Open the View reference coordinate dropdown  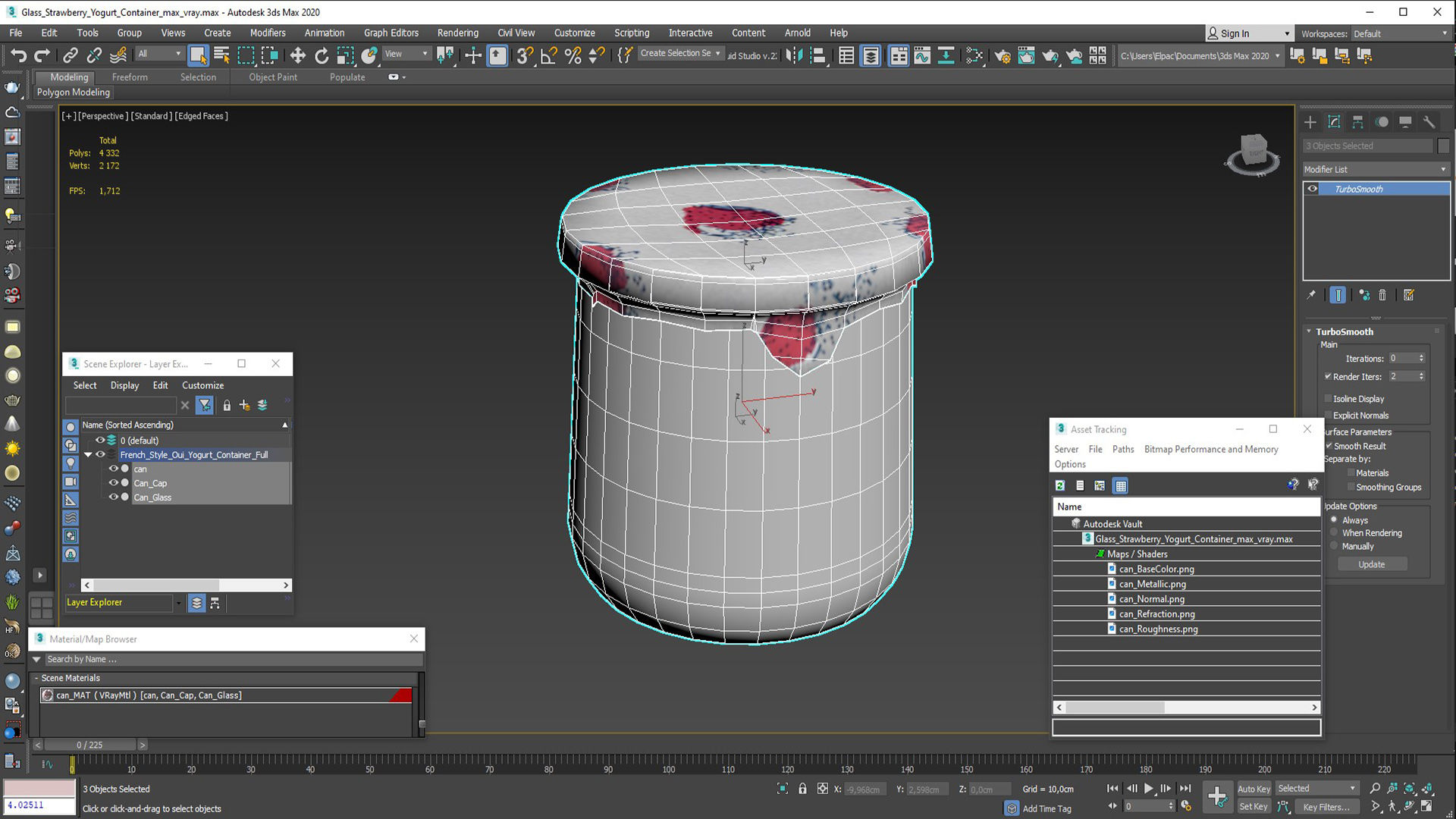[x=406, y=54]
